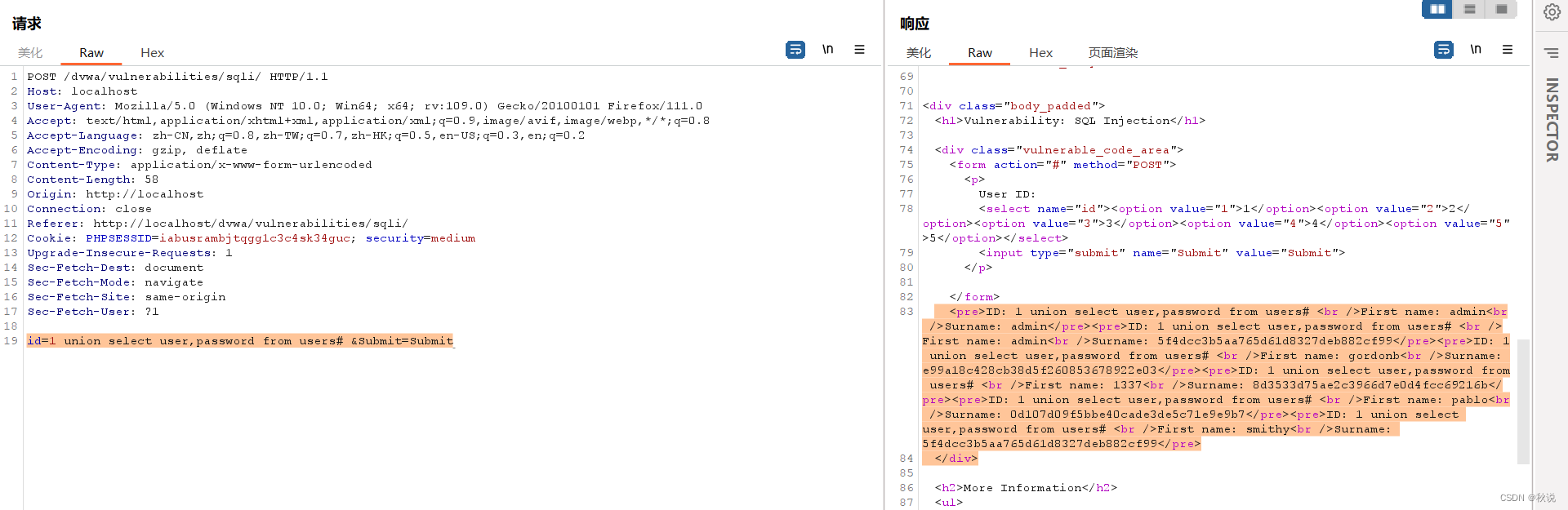Click the h2 More Information response line
This screenshot has width=1568, height=510.
[x=1026, y=488]
